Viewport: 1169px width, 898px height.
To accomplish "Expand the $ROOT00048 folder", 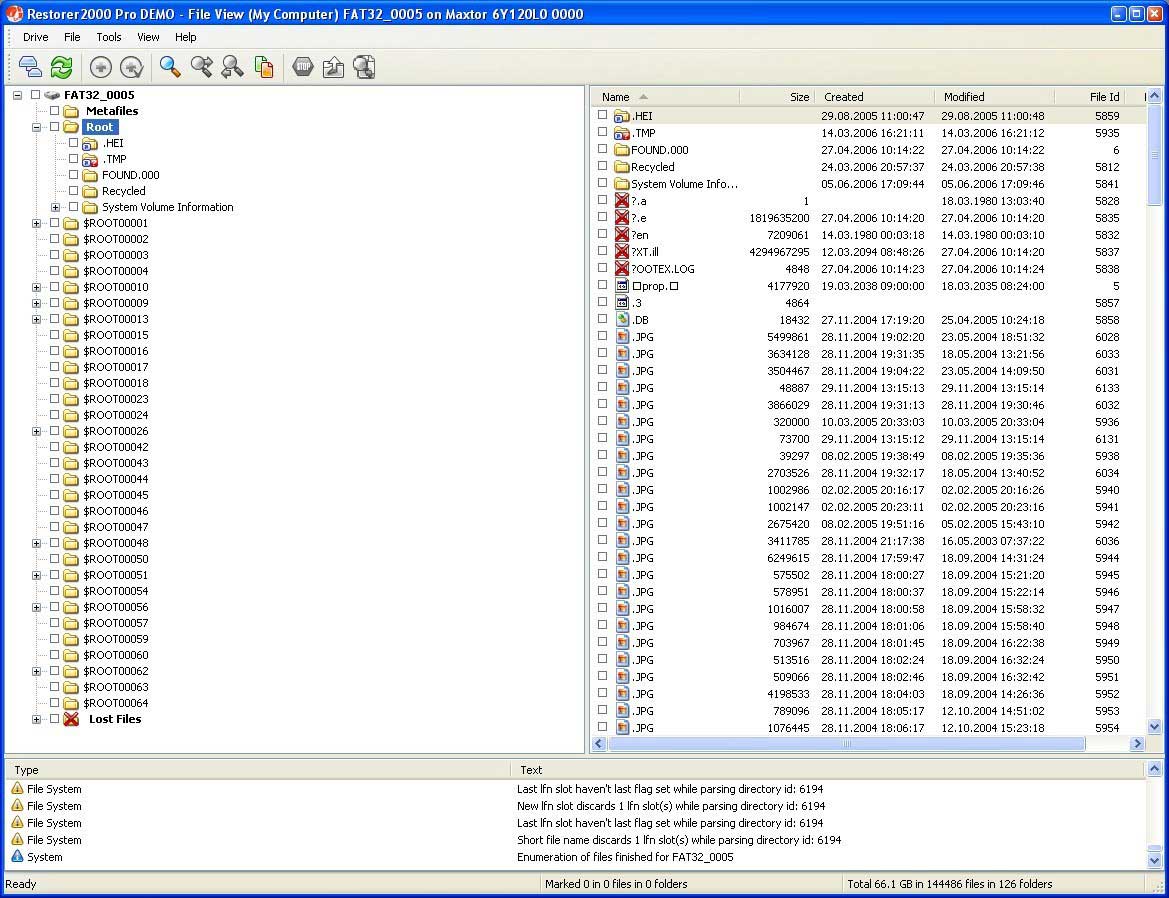I will pos(36,543).
